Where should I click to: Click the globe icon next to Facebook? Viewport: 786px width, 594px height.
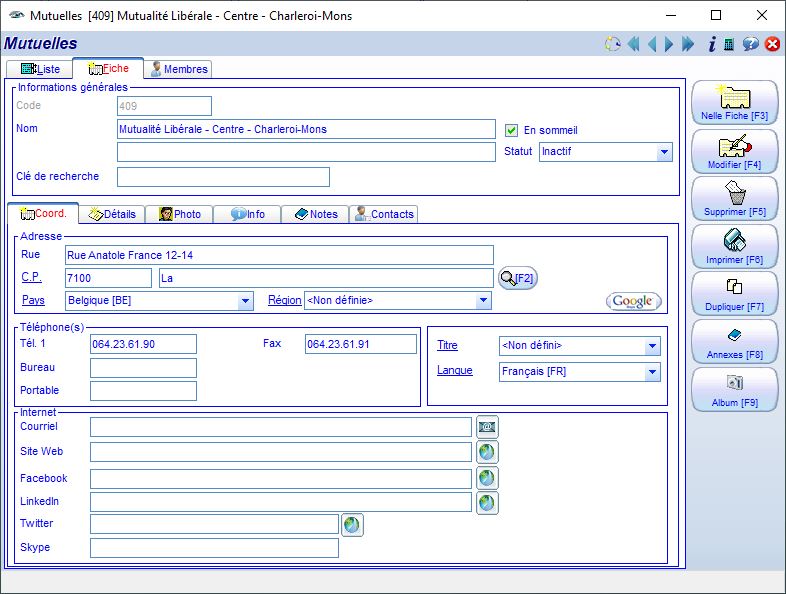(x=487, y=478)
